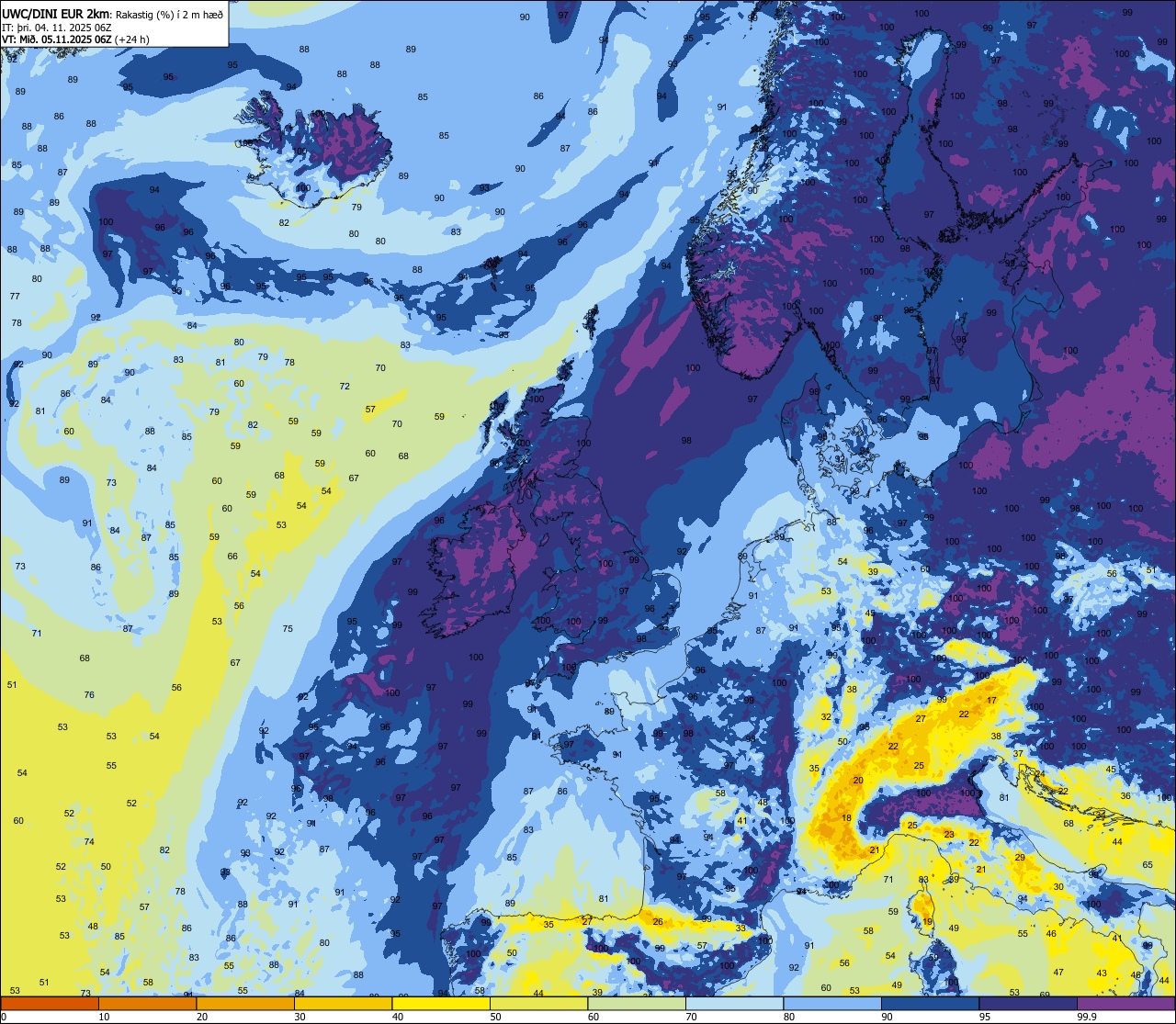This screenshot has height=1024, width=1176.
Task: Click the humidity value "65" on the map
Action: [1148, 865]
